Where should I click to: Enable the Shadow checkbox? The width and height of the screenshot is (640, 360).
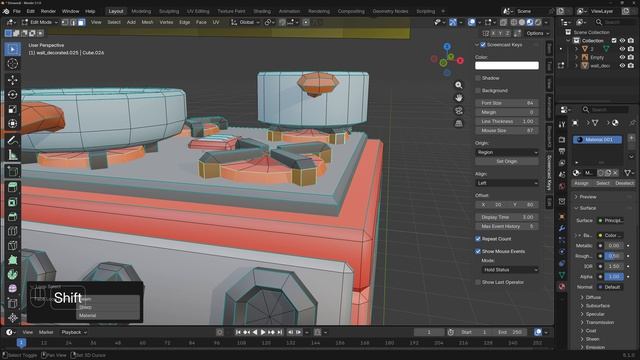click(x=478, y=78)
